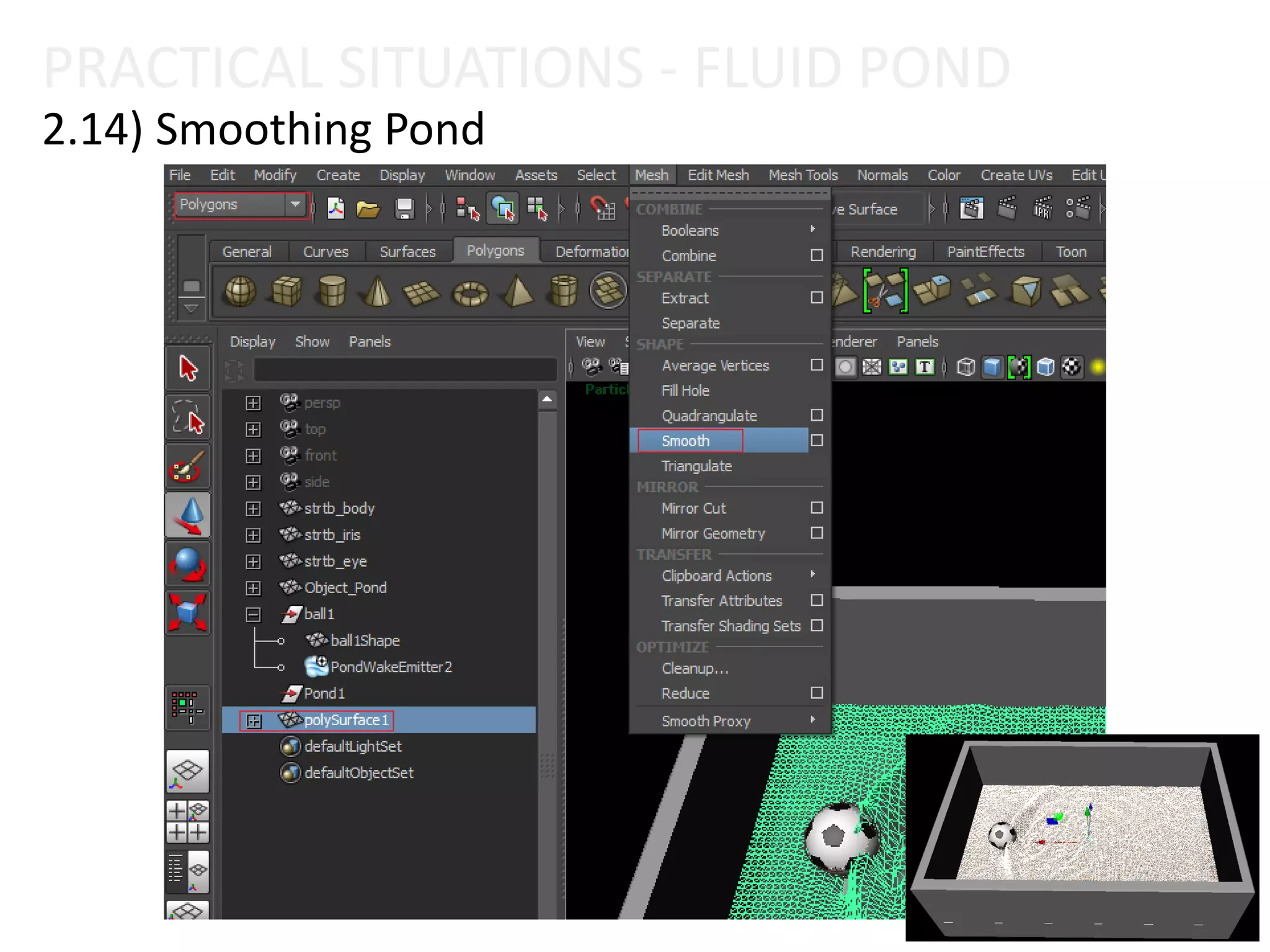Switch to the Rendering shelf tab
The image size is (1270, 952).
click(883, 252)
